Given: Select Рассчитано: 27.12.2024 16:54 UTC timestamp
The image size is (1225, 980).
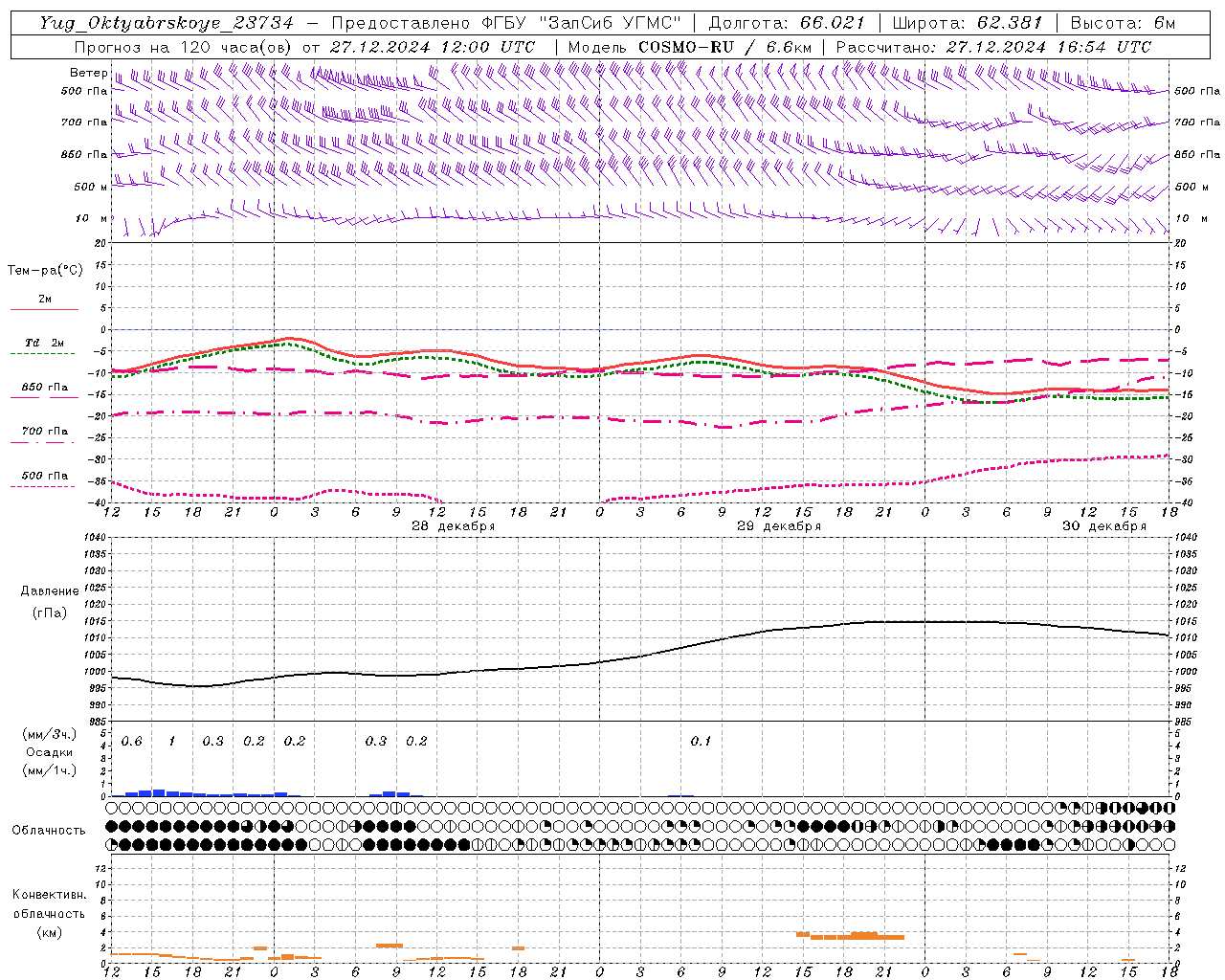Looking at the screenshot, I should pyautogui.click(x=993, y=47).
